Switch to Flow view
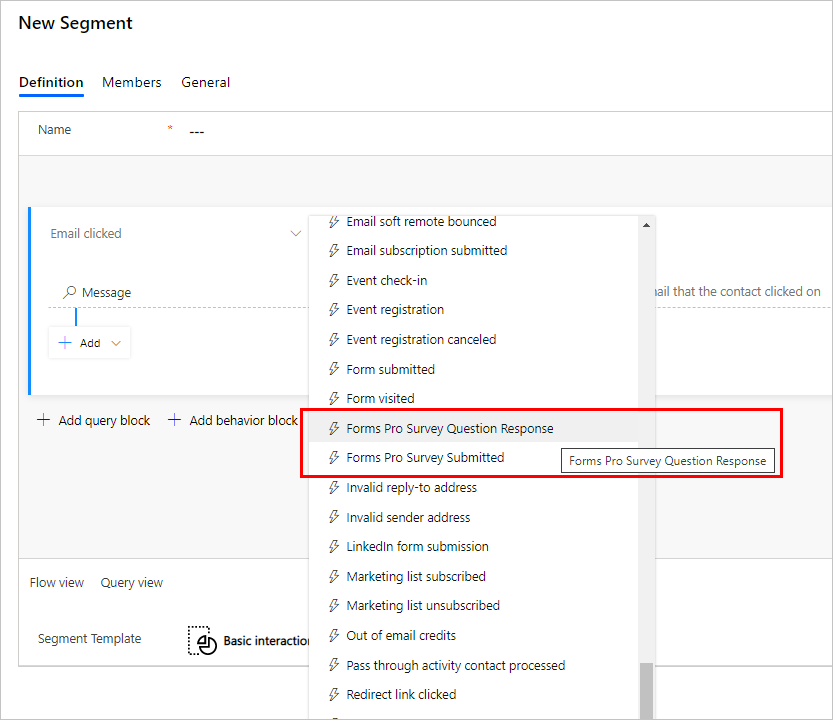This screenshot has height=720, width=833. point(57,583)
